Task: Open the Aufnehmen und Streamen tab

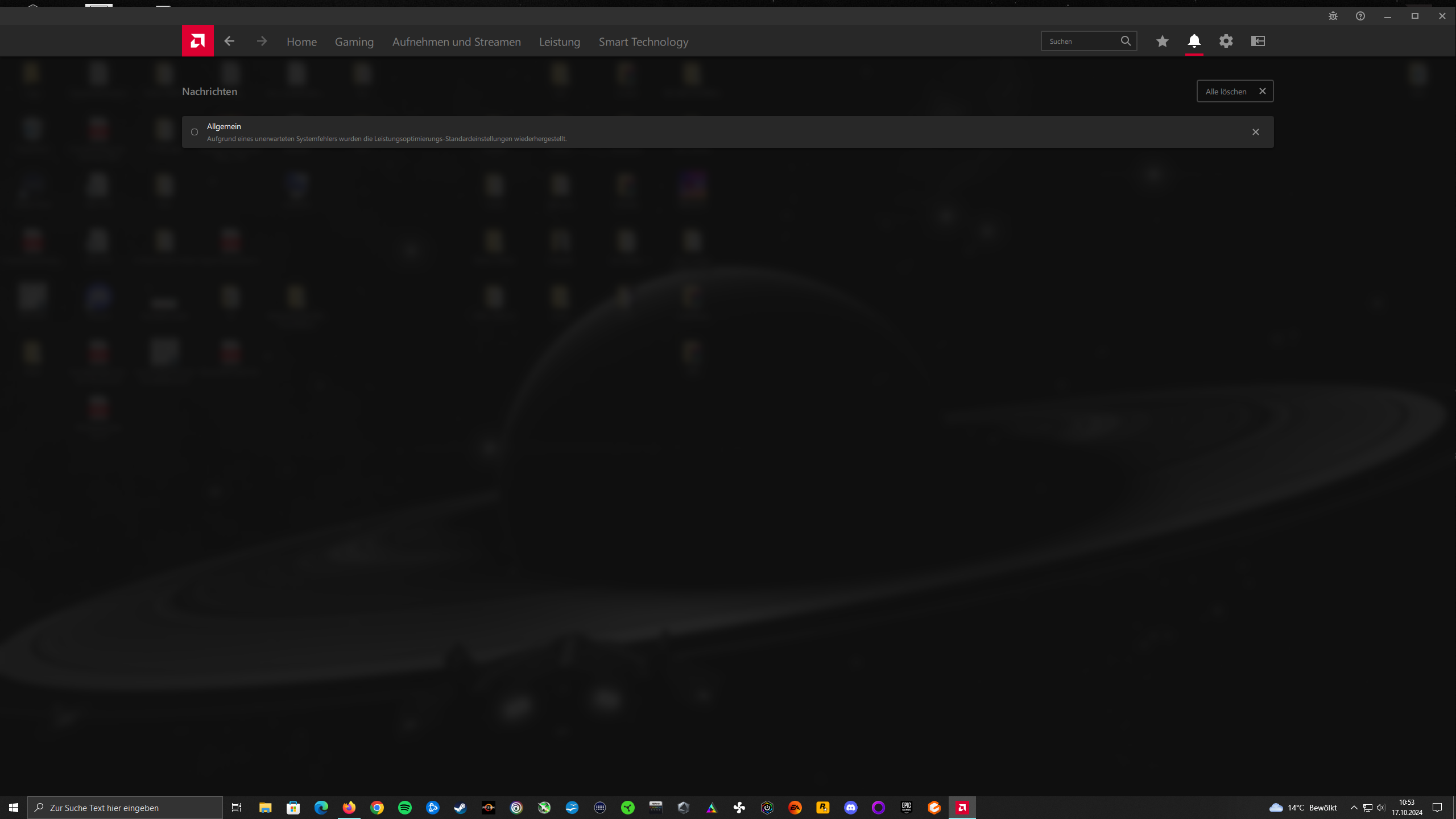Action: pyautogui.click(x=456, y=42)
